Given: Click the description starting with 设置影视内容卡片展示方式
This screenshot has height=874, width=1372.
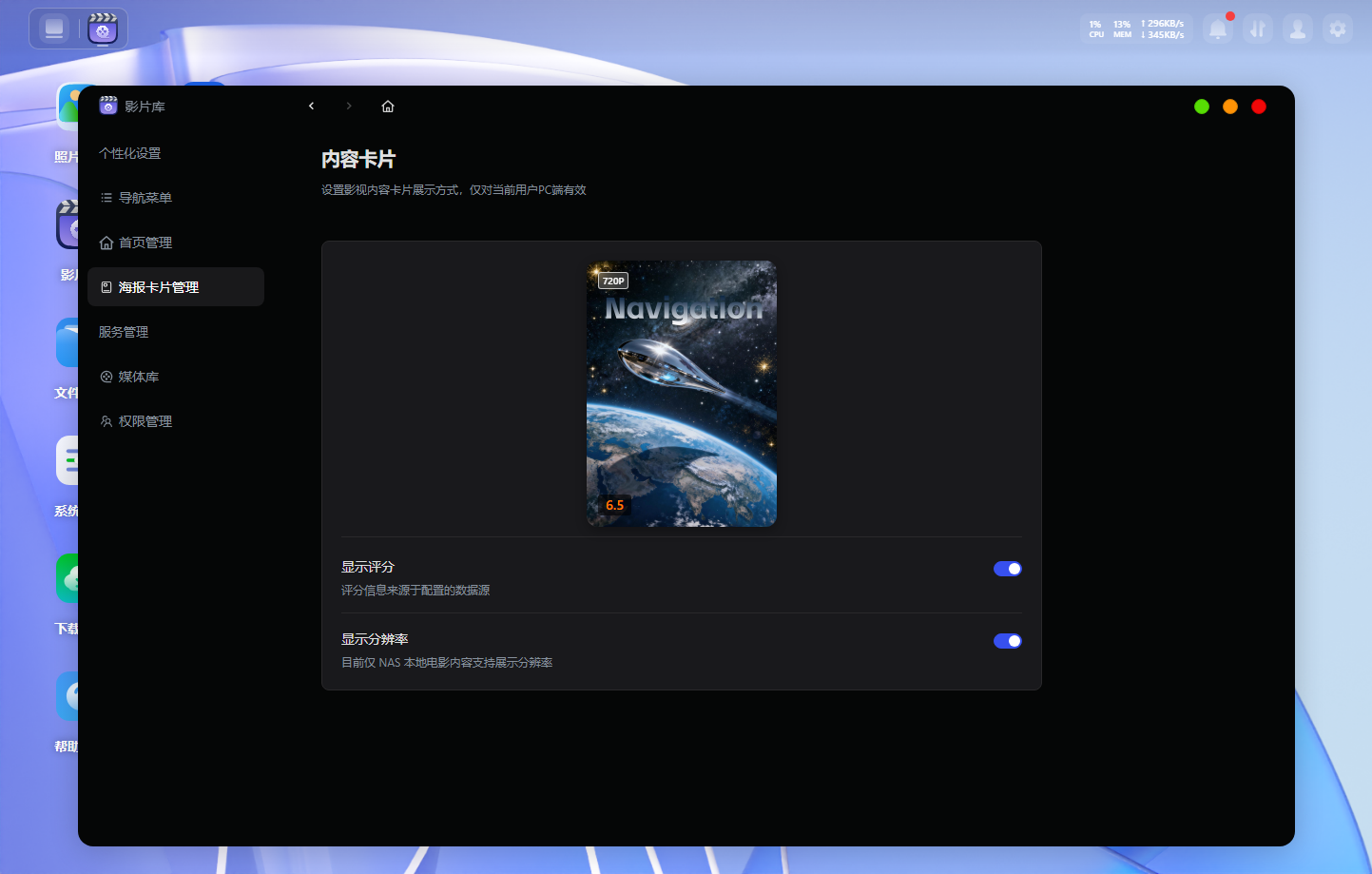Looking at the screenshot, I should [x=454, y=190].
